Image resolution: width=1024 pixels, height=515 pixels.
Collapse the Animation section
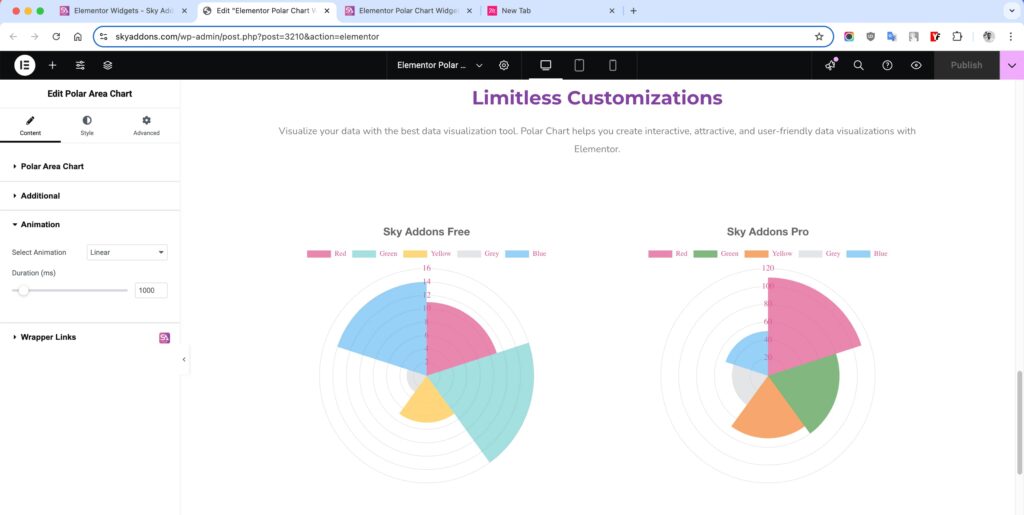(89, 225)
